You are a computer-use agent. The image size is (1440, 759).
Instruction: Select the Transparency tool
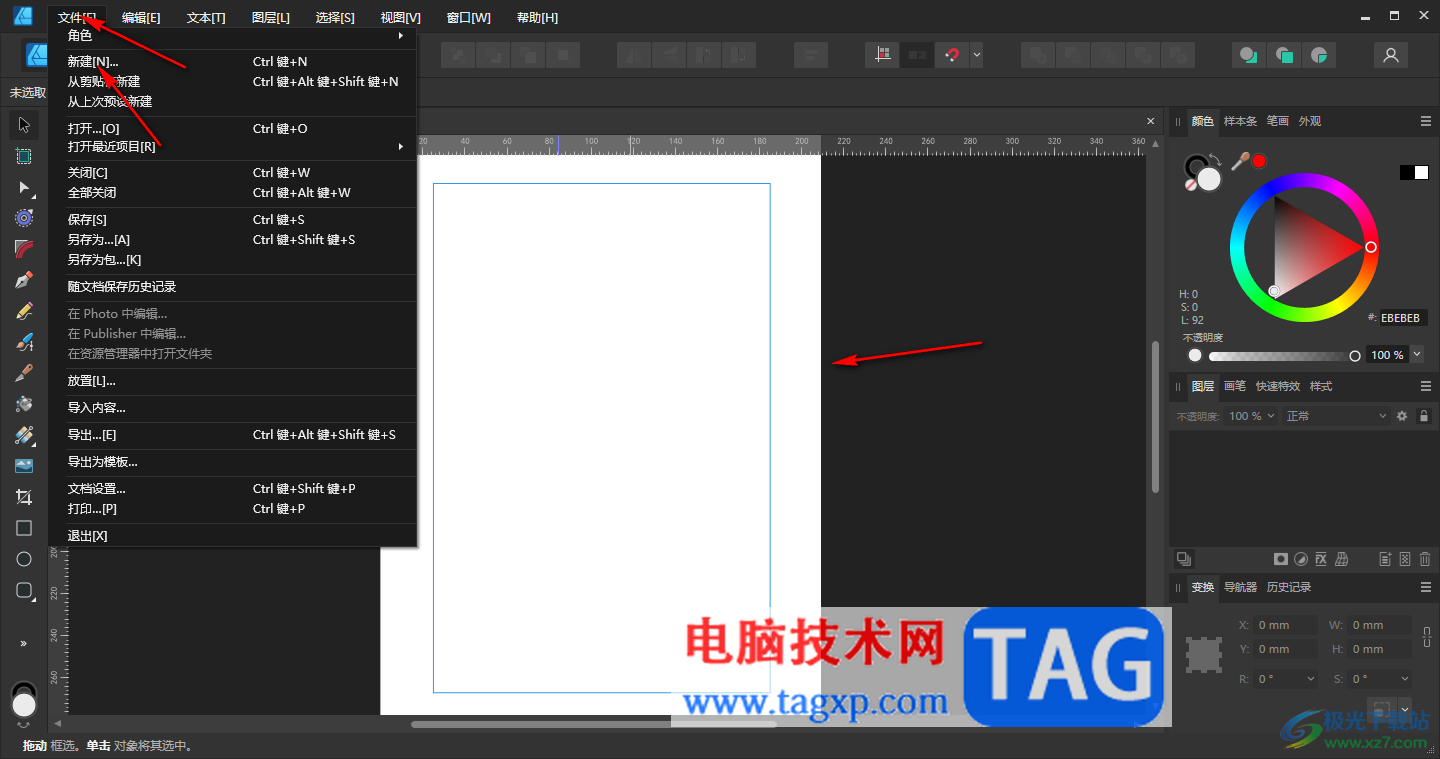pos(24,435)
